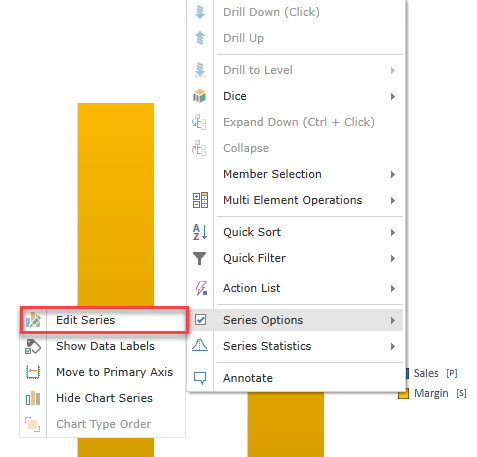Toggle the Series Options checkbox
This screenshot has width=477, height=457.
[x=200, y=320]
